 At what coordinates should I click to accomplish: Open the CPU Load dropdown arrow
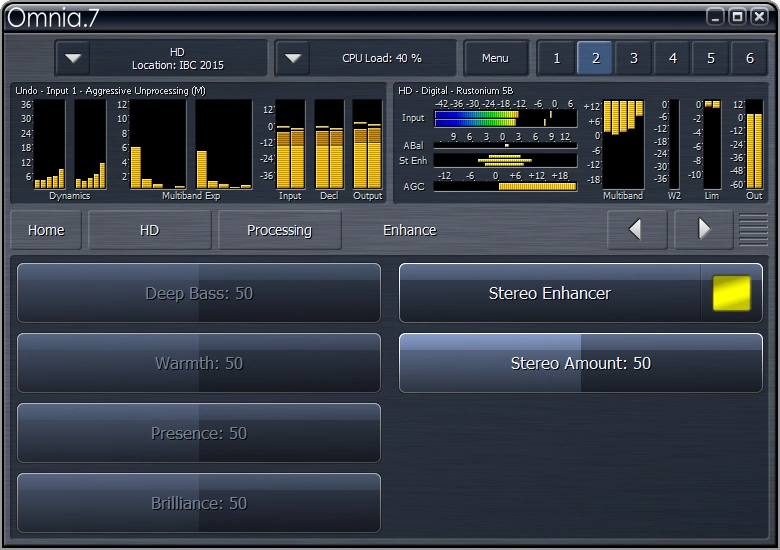click(x=292, y=58)
